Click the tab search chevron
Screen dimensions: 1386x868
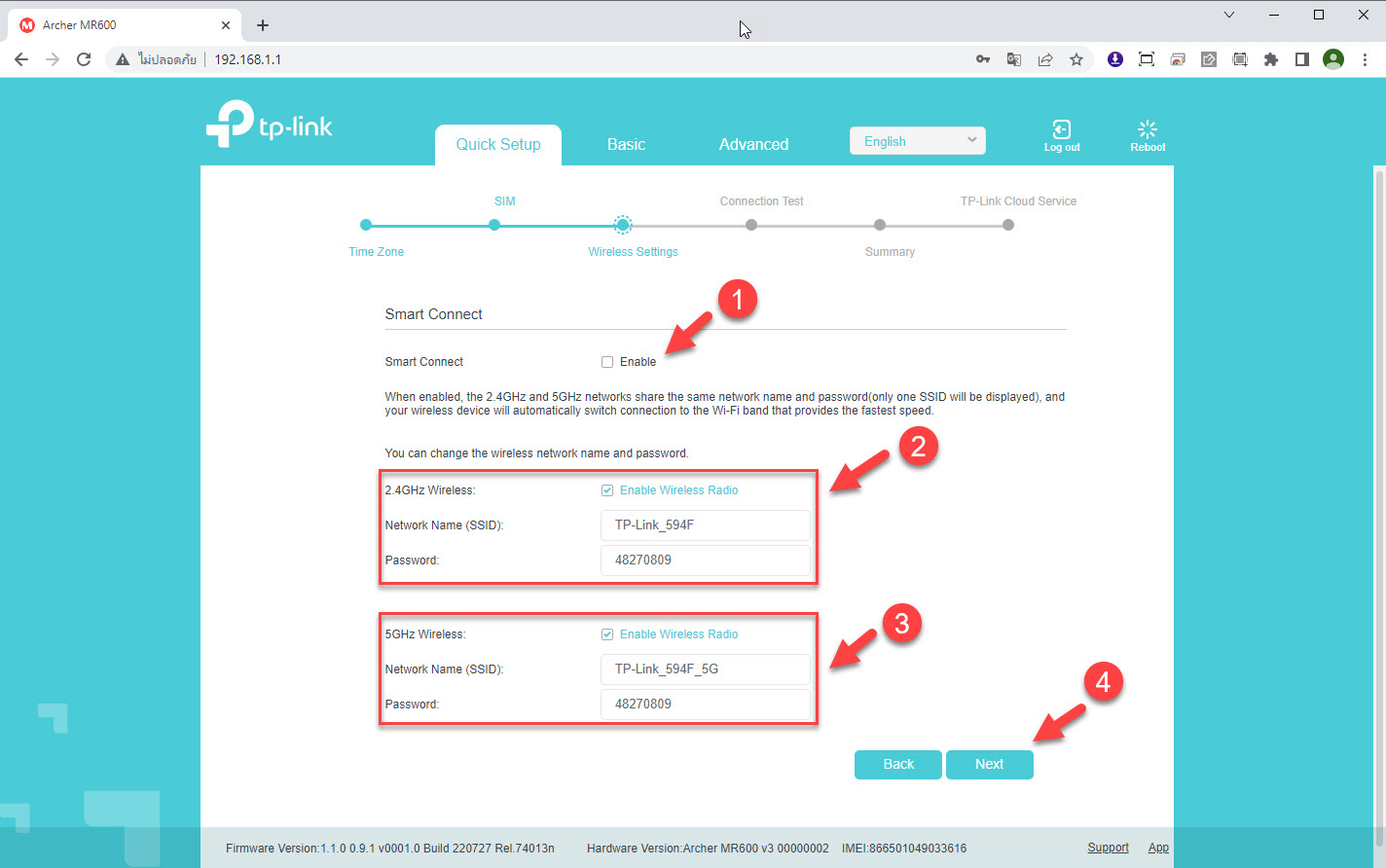[x=1229, y=15]
